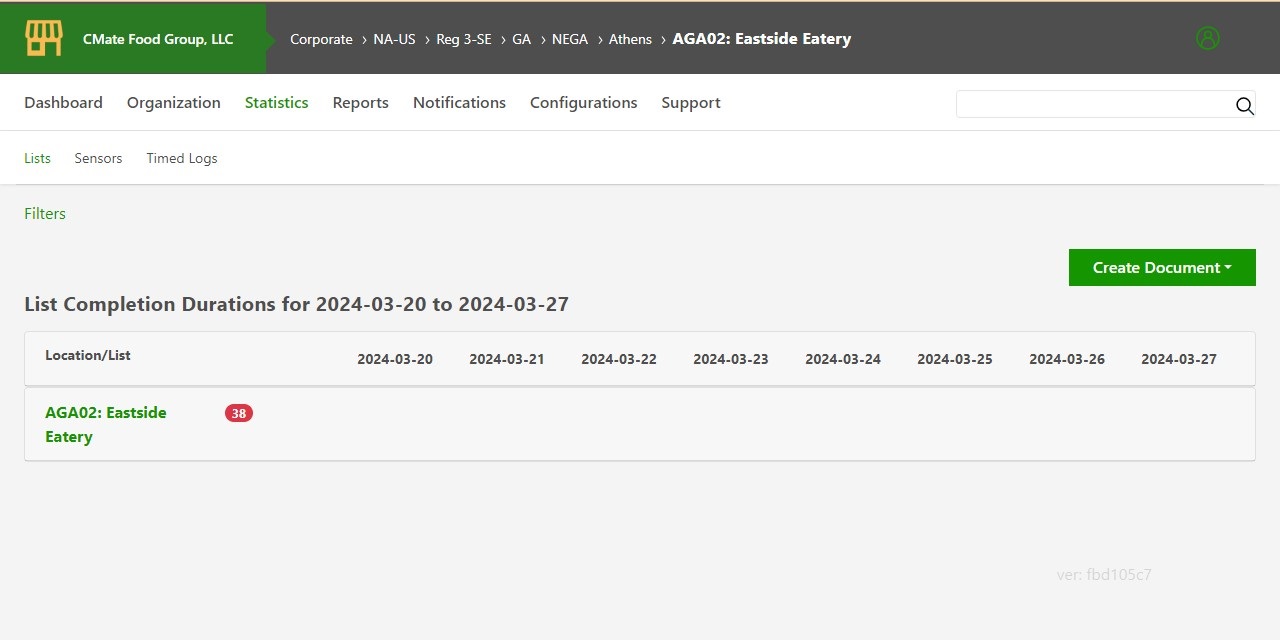
Task: Click inside the search input field
Action: (x=1090, y=103)
